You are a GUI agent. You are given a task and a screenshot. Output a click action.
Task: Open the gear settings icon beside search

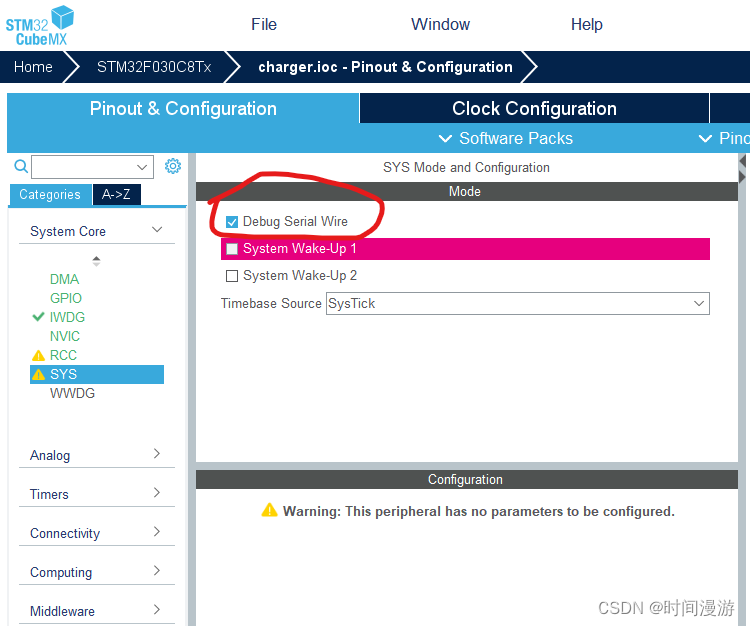coord(173,166)
